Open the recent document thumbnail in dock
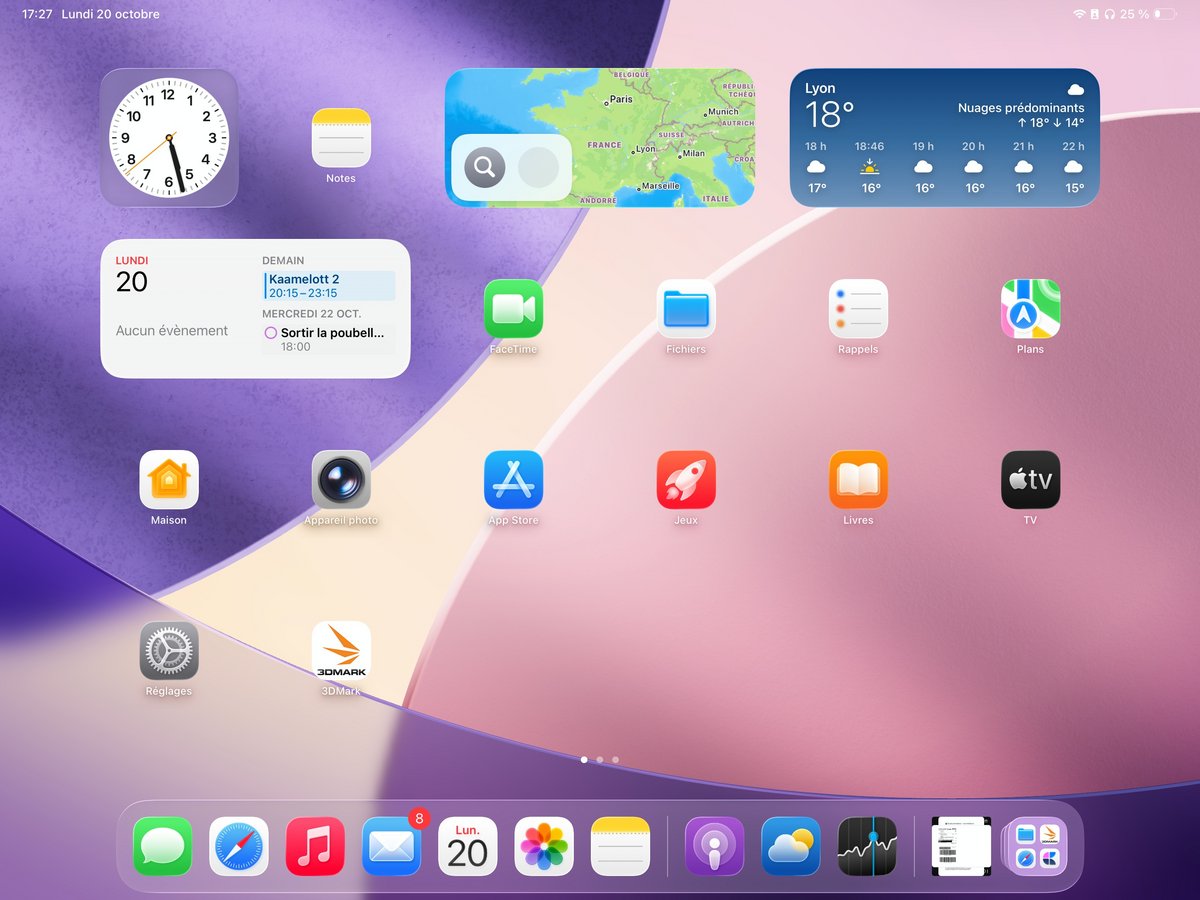 pyautogui.click(x=960, y=846)
